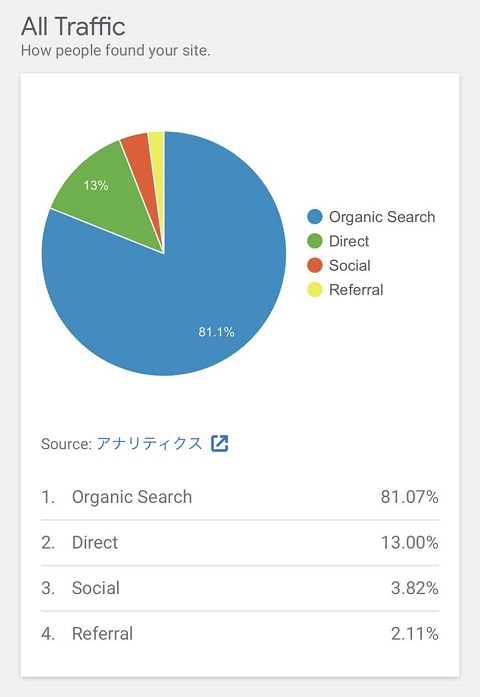Click the All Traffic heading

(x=73, y=26)
